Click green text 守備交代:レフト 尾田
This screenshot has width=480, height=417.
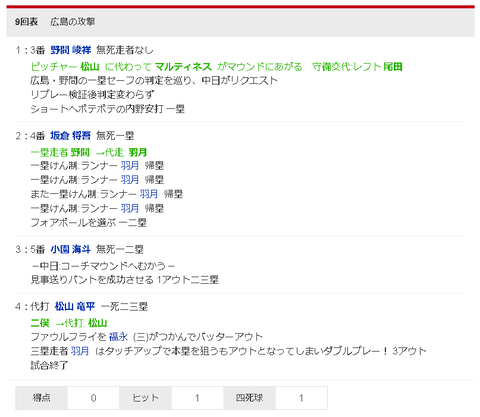[x=357, y=67]
